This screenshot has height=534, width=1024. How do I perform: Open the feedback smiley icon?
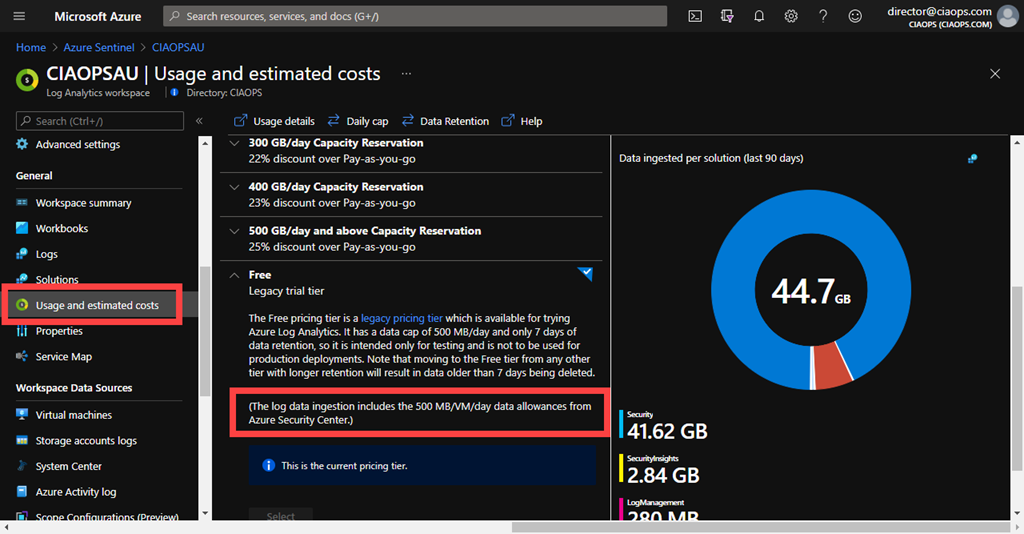[x=855, y=16]
